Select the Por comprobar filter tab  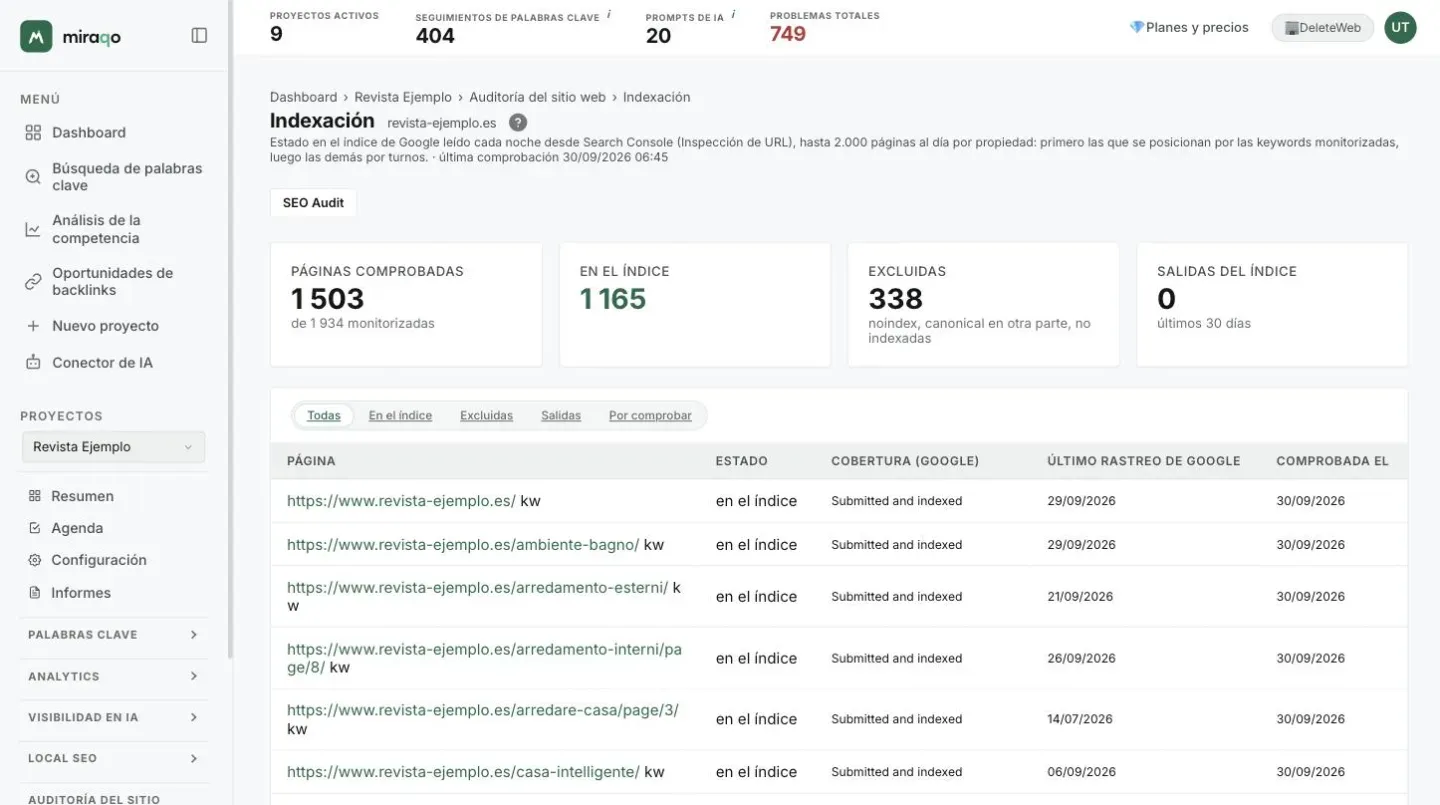[650, 415]
